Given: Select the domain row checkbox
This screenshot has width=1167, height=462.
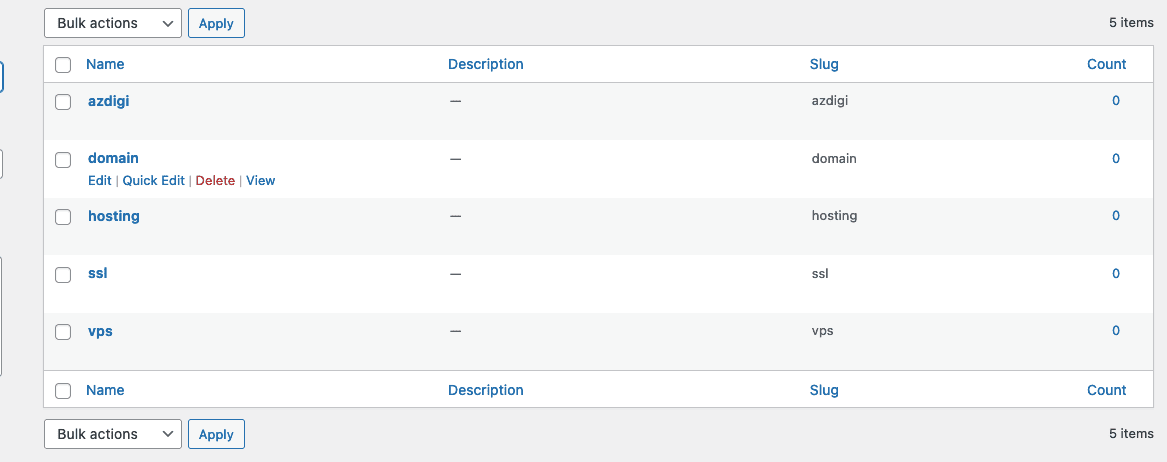Looking at the screenshot, I should pos(63,159).
